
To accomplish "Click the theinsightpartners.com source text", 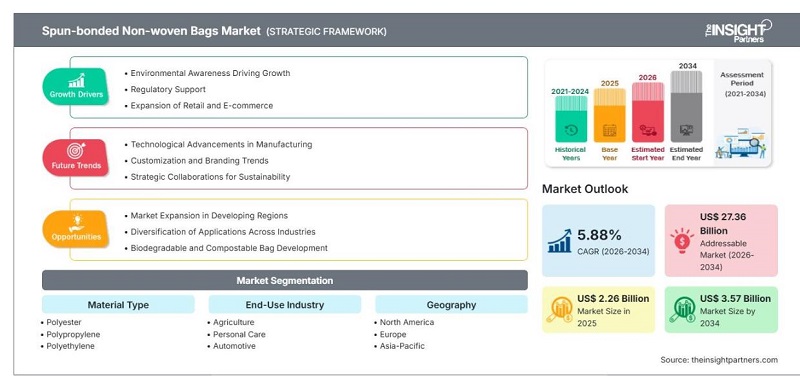I will [734, 360].
